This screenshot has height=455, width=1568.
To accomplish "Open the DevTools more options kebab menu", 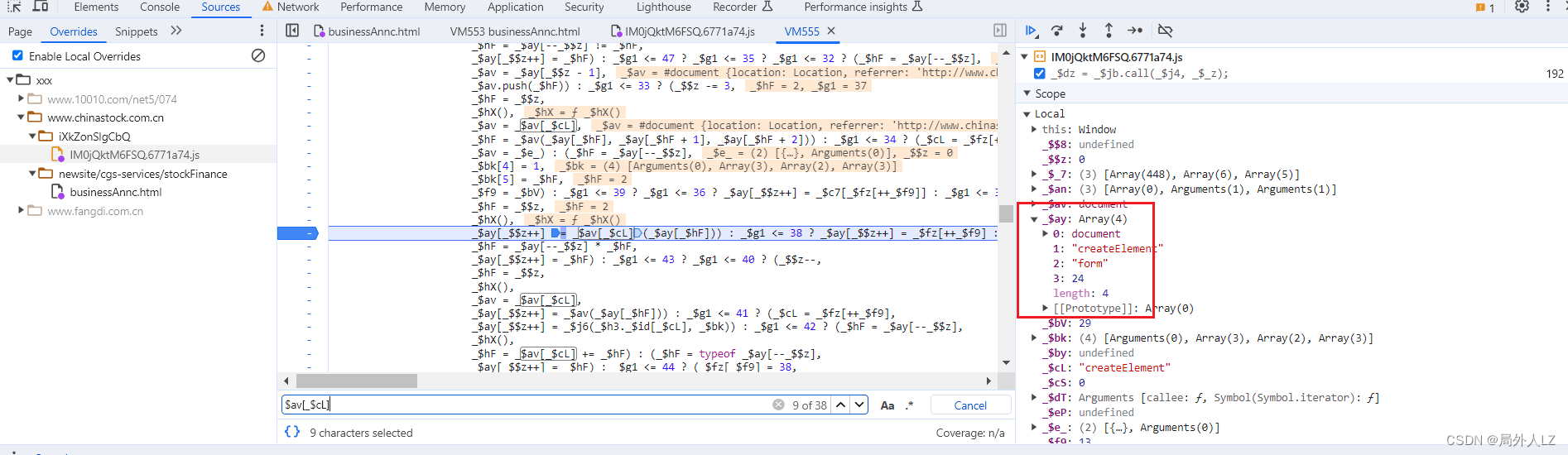I will tap(1548, 7).
